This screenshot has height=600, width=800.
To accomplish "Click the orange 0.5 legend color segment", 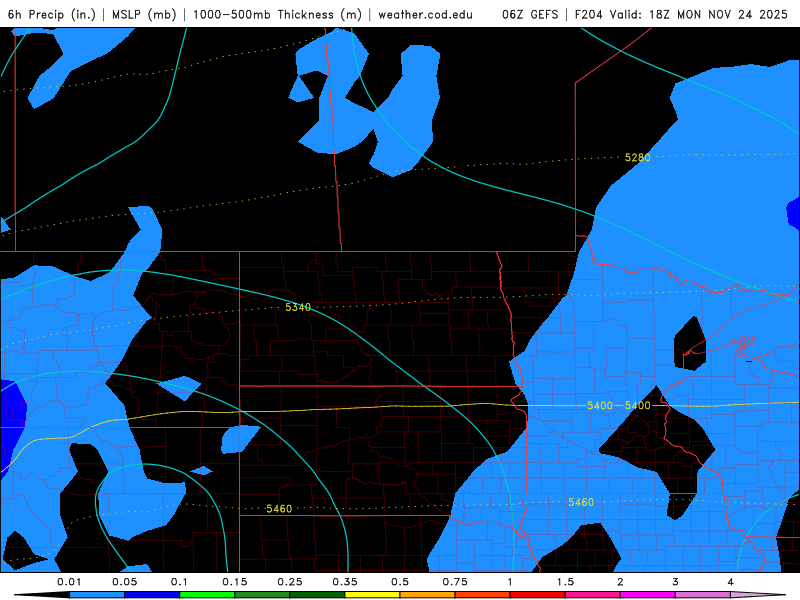I will (428, 595).
